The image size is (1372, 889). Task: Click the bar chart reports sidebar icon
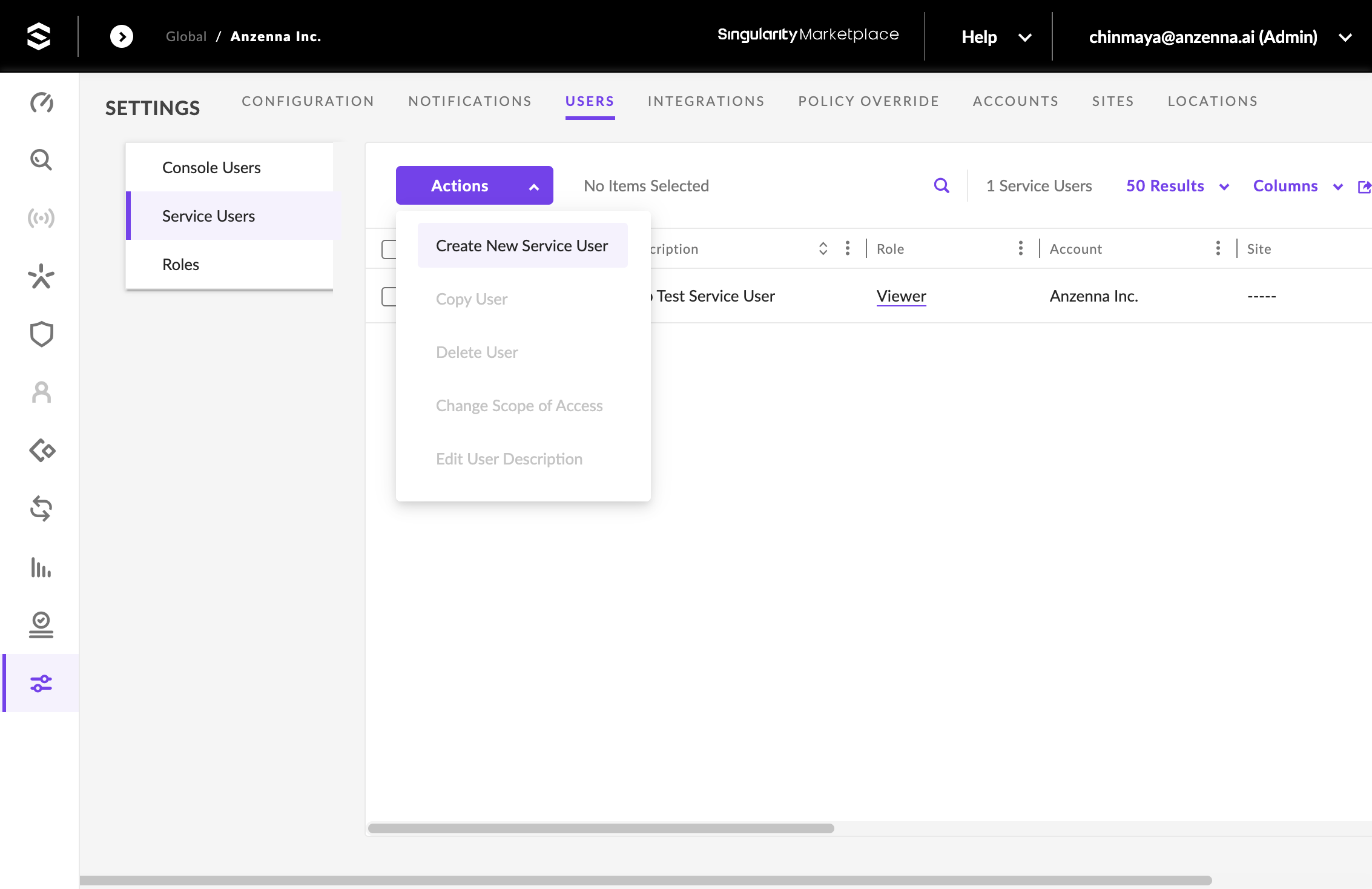coord(41,567)
